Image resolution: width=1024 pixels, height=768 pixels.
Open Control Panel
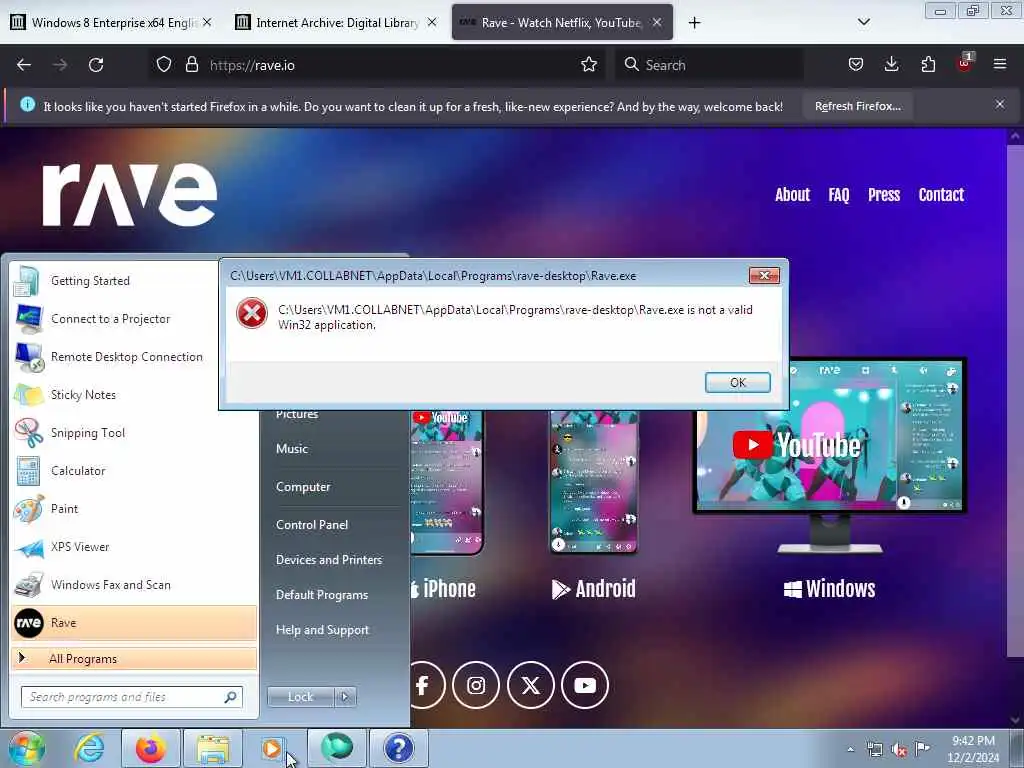312,524
